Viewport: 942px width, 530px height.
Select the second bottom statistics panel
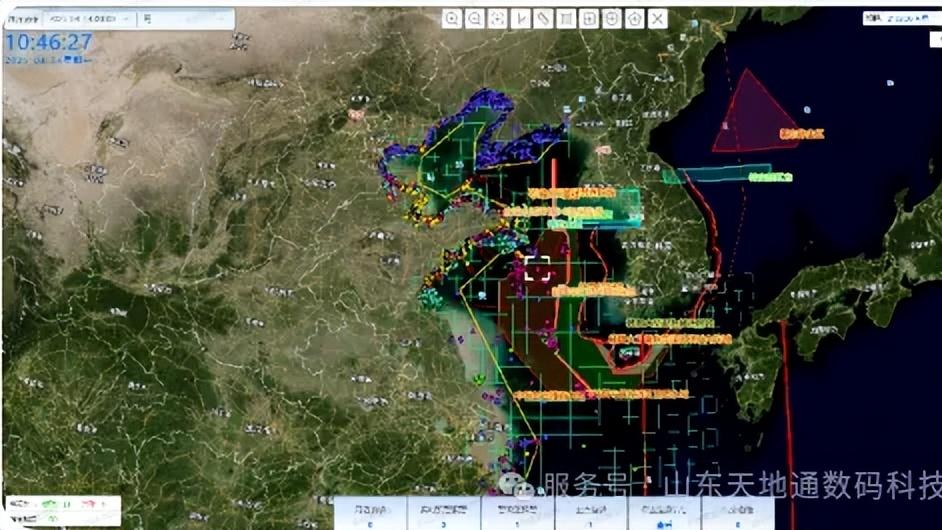pos(444,513)
